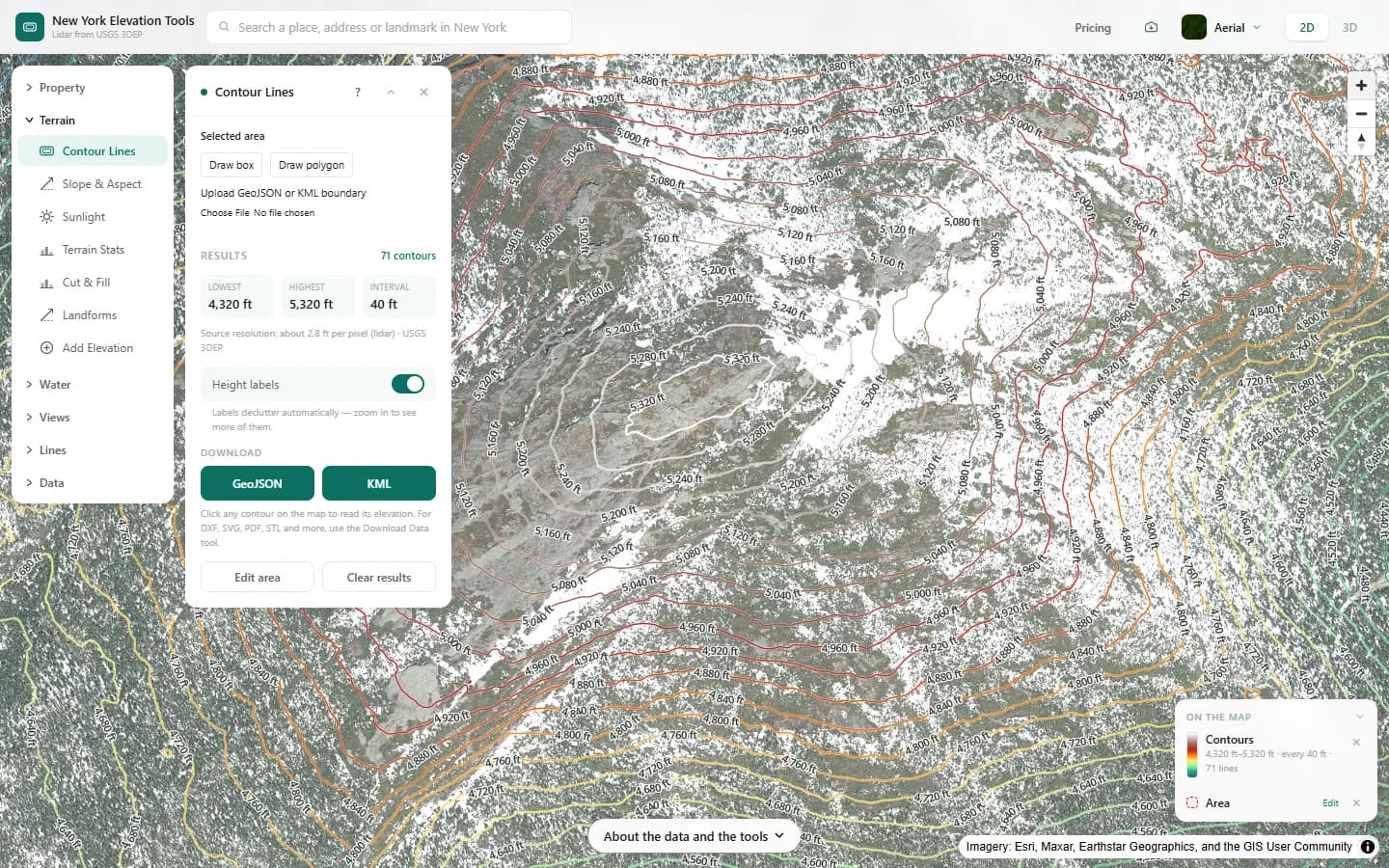1389x868 pixels.
Task: Click the Cut & Fill chart icon
Action: coord(46,283)
